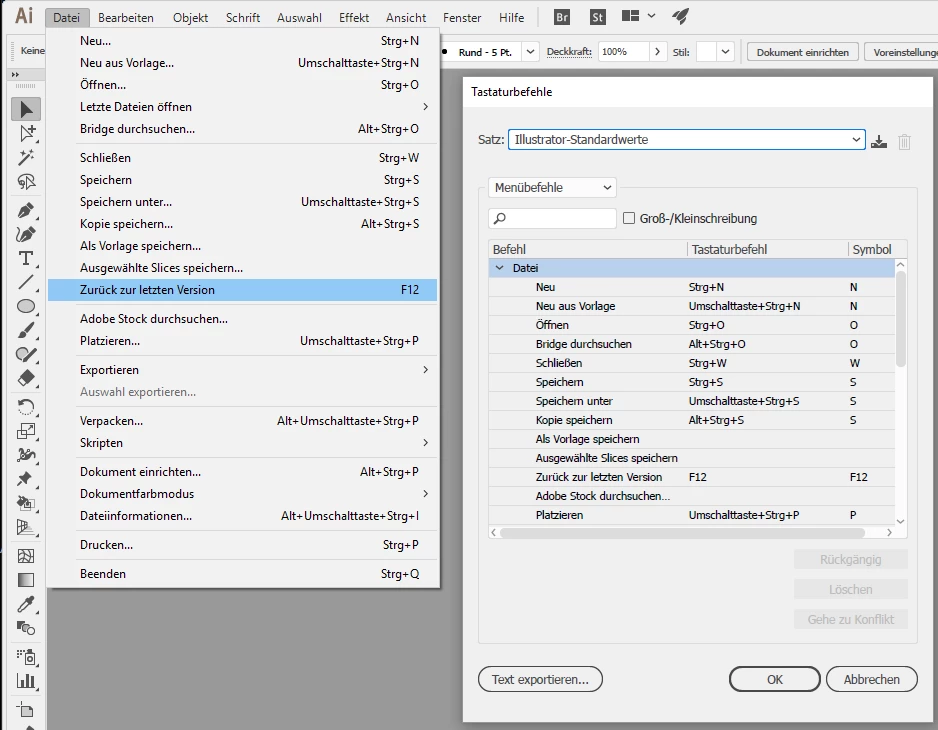Open Adobe Stock via St icon
The image size is (938, 730).
(597, 17)
